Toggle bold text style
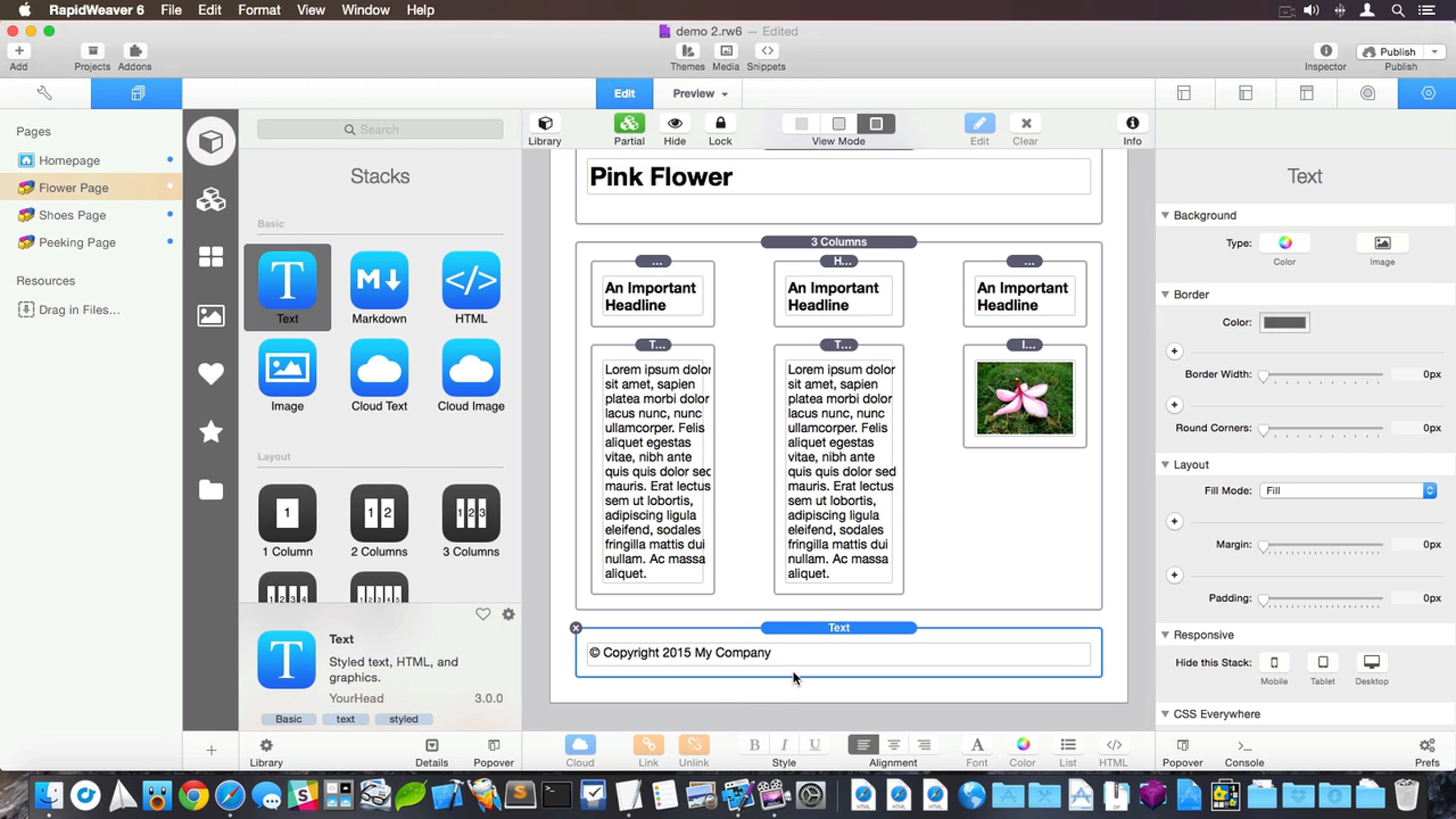The height and width of the screenshot is (819, 1456). pyautogui.click(x=754, y=744)
